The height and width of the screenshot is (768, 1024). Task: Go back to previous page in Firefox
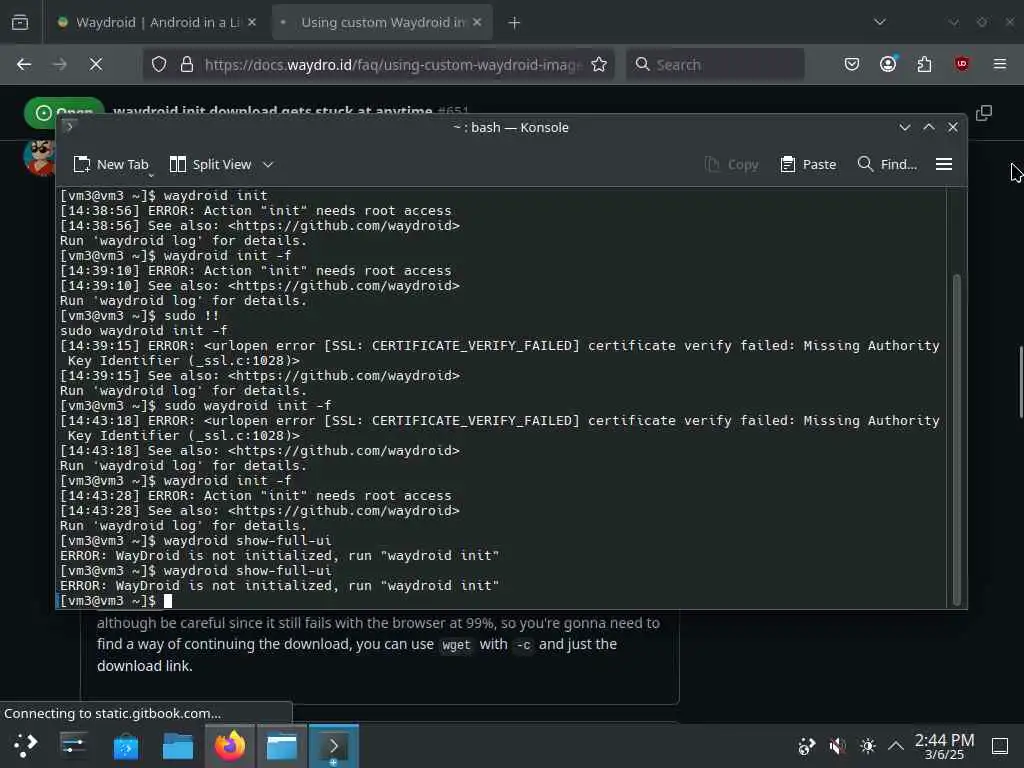24,64
